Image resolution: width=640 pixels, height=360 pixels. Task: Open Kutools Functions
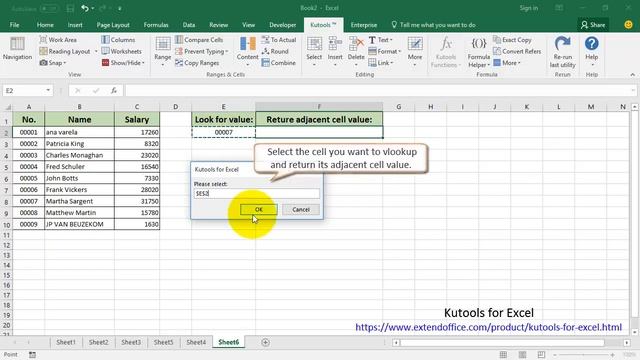(446, 52)
